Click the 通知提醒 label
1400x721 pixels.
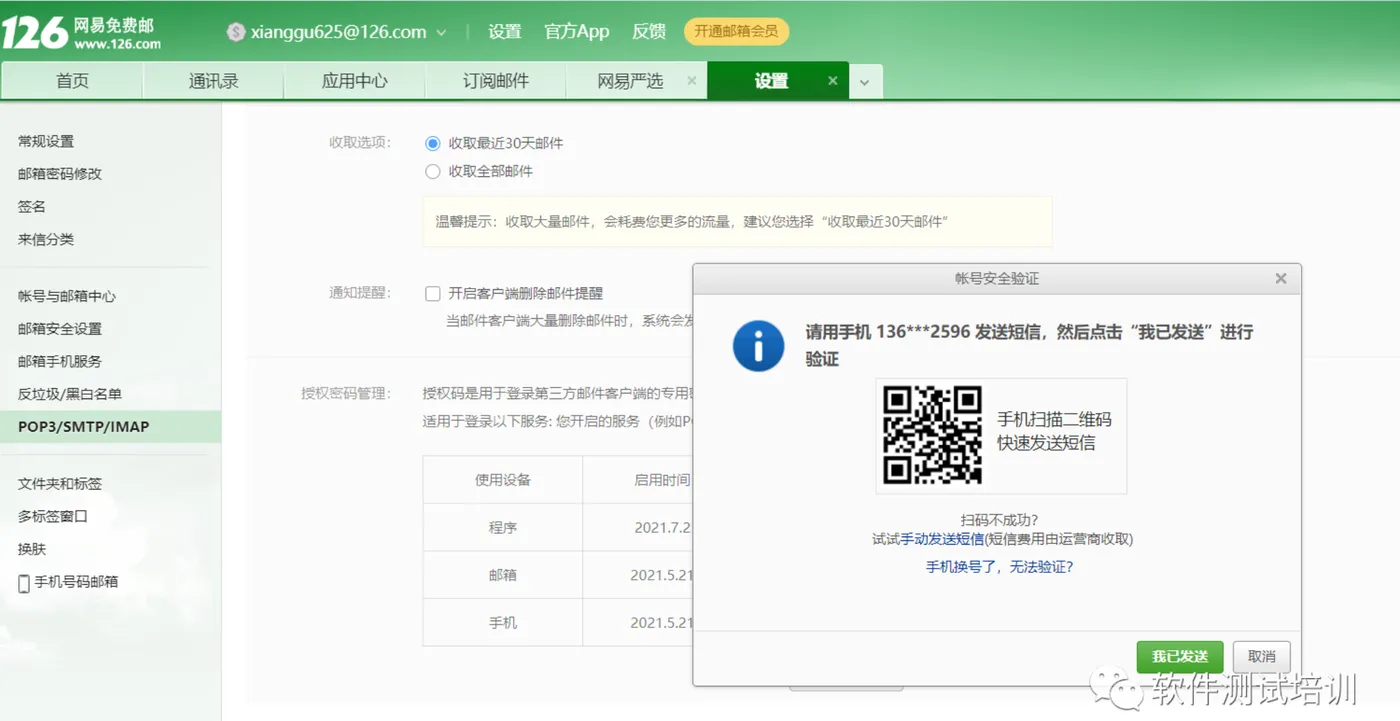coord(359,293)
